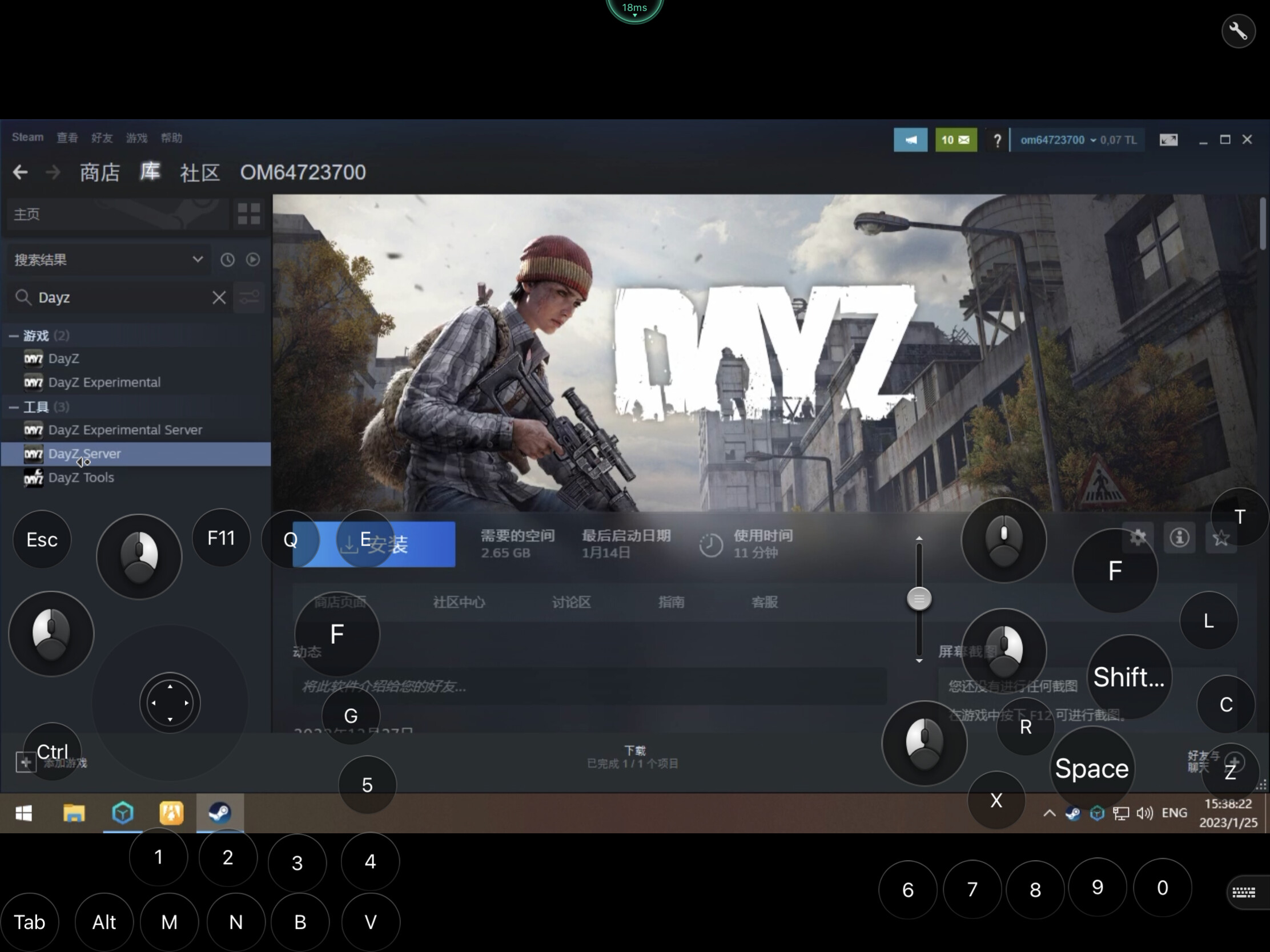Click the 添加游戏 plus icon
Image resolution: width=1270 pixels, height=952 pixels.
tap(25, 762)
